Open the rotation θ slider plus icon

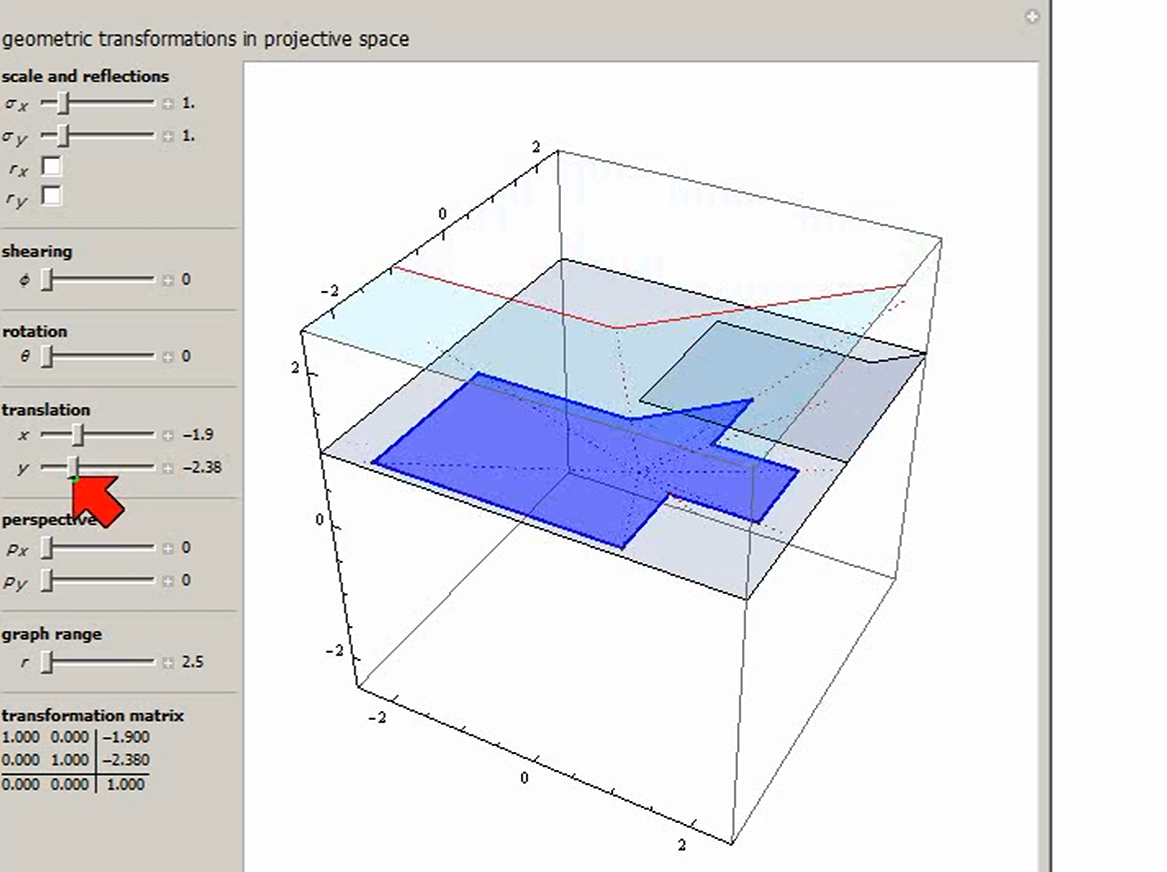168,356
